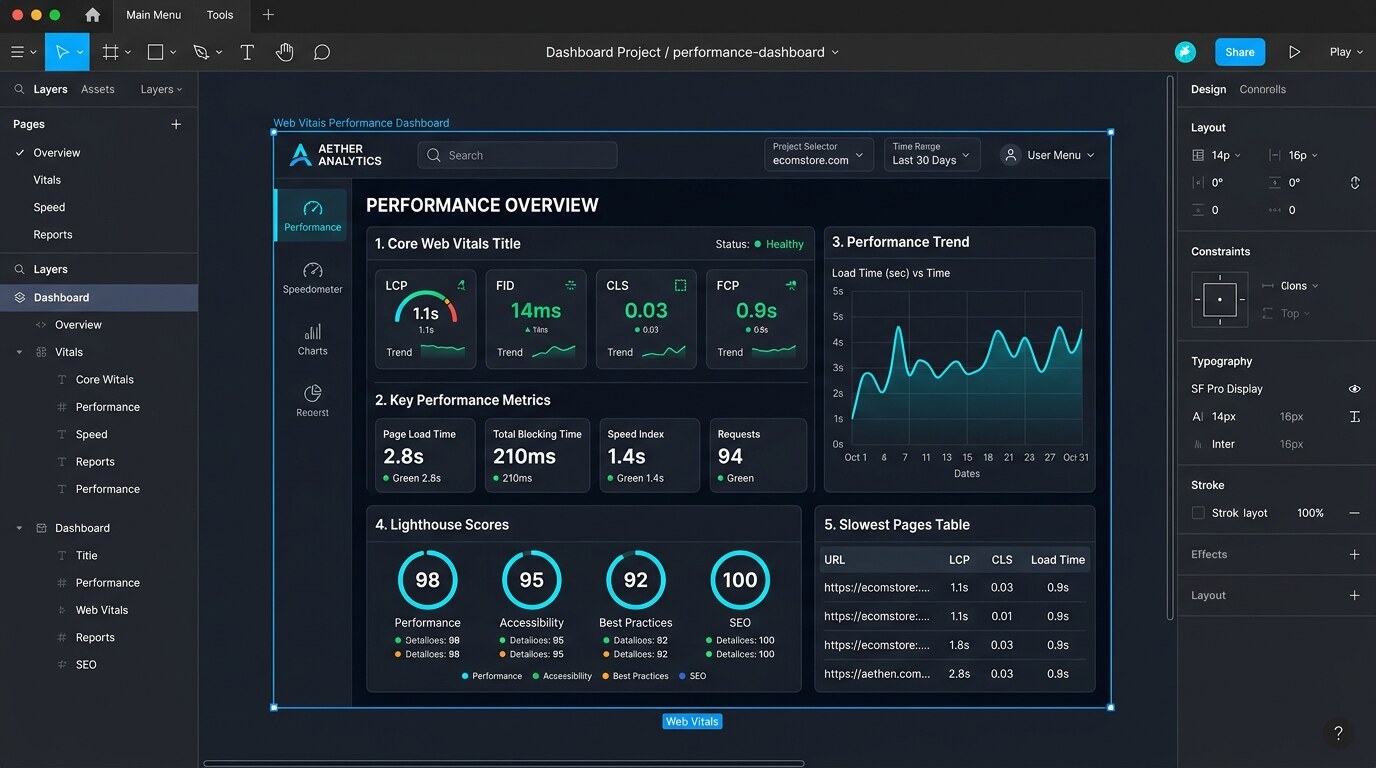Click the stroke opacity 100% value
Image resolution: width=1376 pixels, height=768 pixels.
[x=1310, y=513]
